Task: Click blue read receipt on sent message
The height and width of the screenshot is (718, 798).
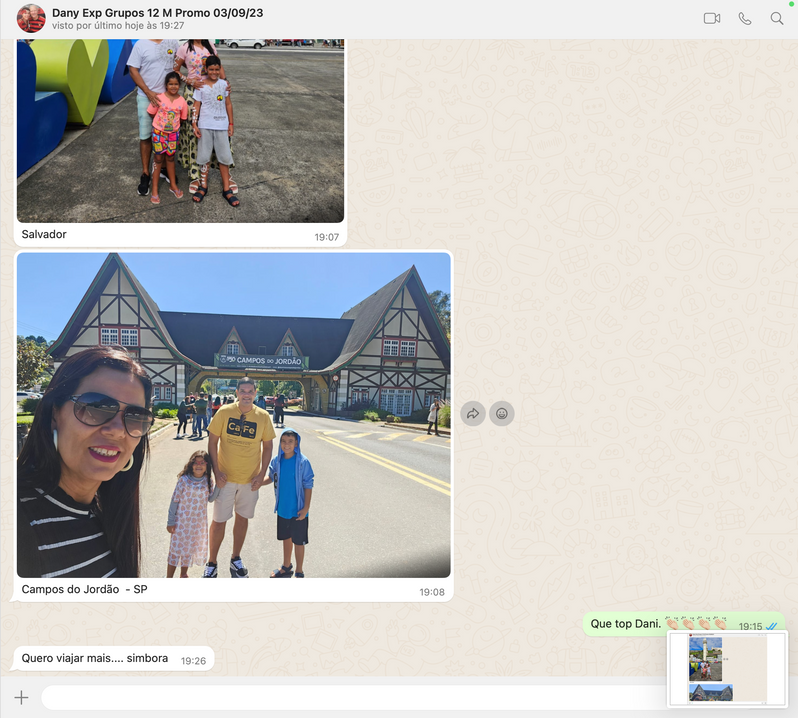Action: coord(771,626)
